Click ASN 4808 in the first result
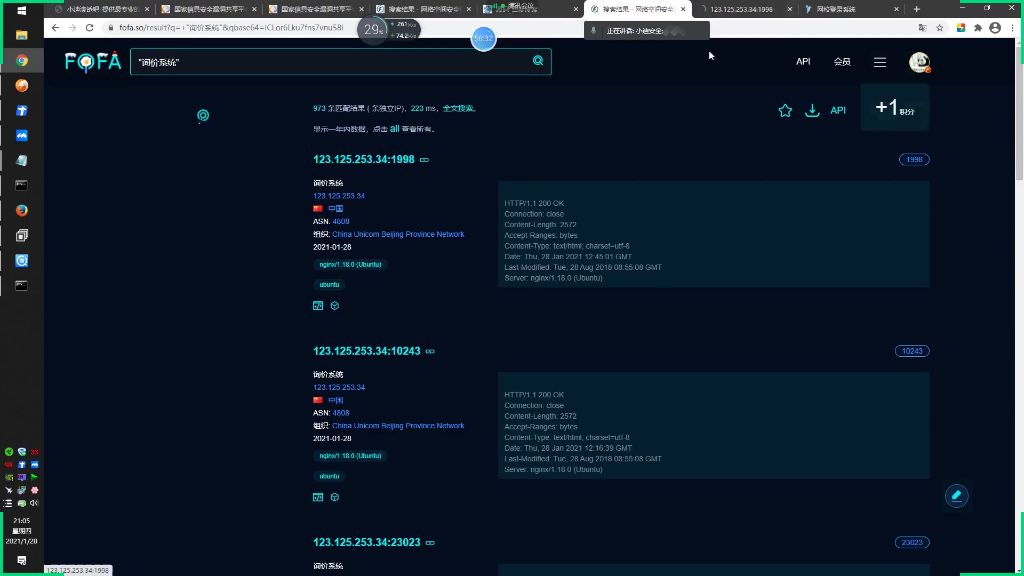This screenshot has height=576, width=1024. pos(341,221)
